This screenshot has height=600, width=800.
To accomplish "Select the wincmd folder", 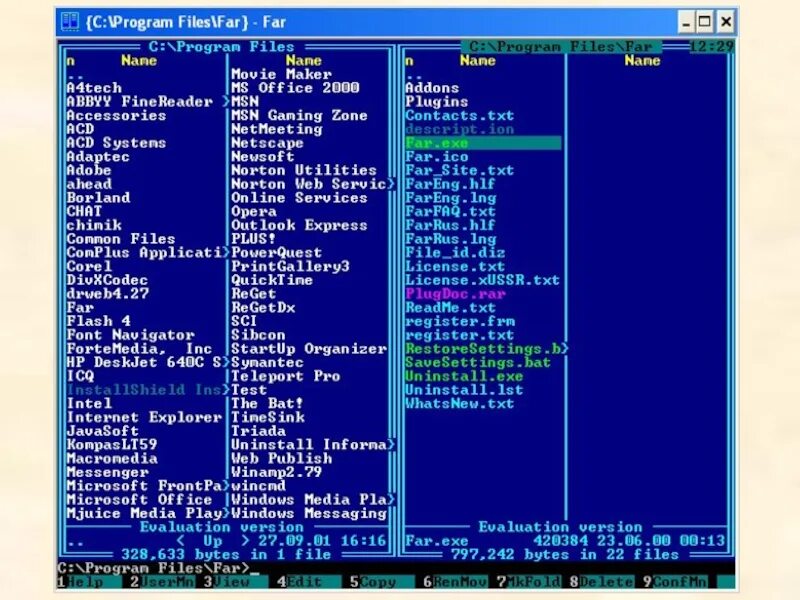I will 259,486.
